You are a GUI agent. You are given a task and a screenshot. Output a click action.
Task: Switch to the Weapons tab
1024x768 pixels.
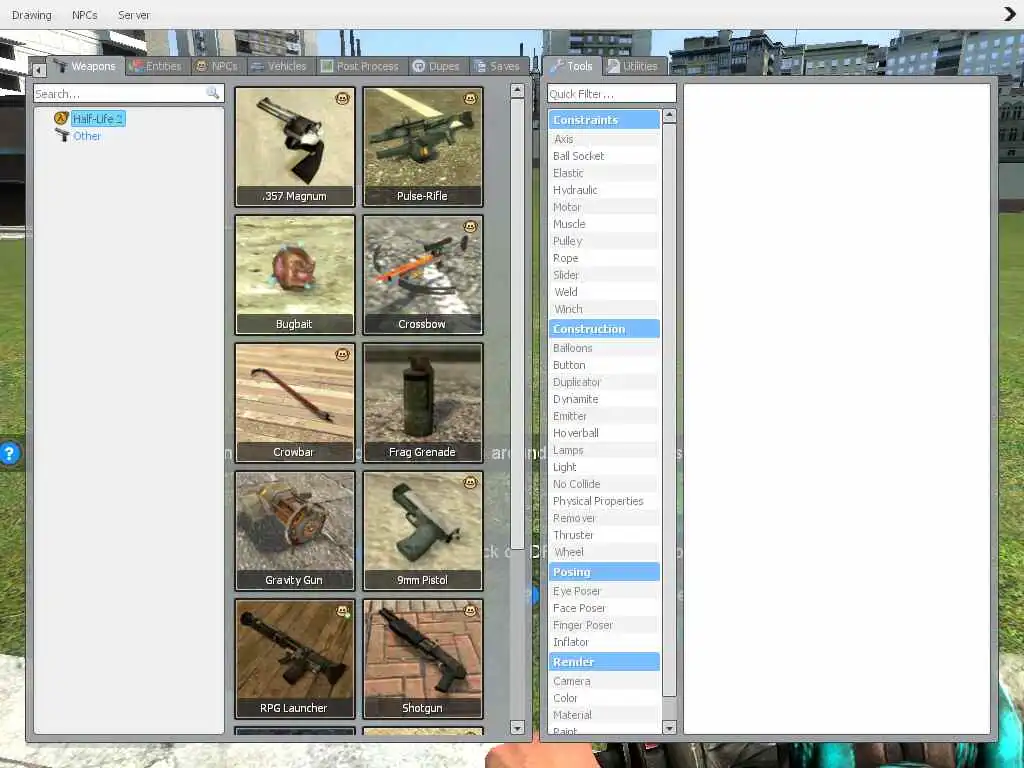[86, 66]
